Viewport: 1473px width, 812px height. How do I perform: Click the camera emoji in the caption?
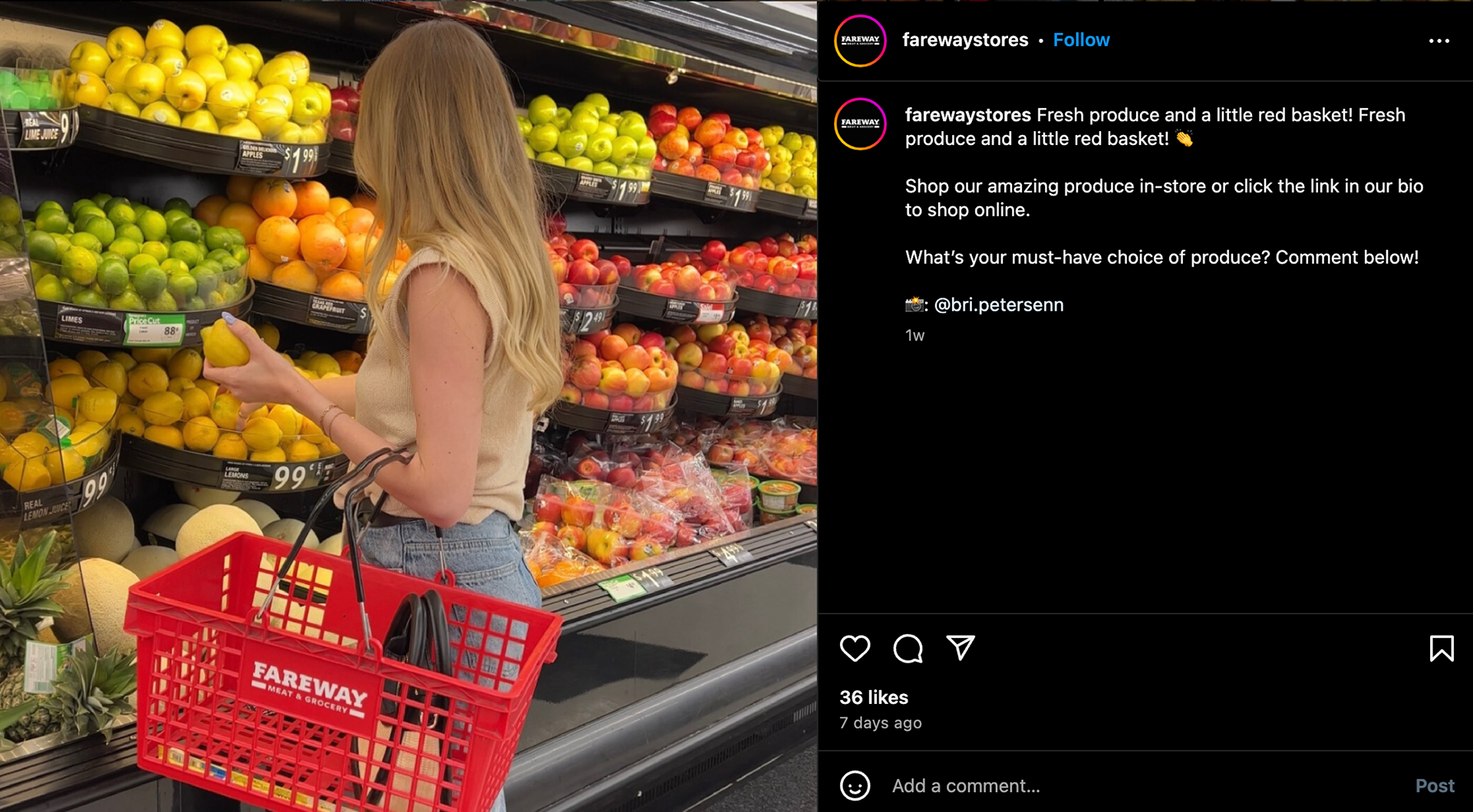[x=915, y=304]
